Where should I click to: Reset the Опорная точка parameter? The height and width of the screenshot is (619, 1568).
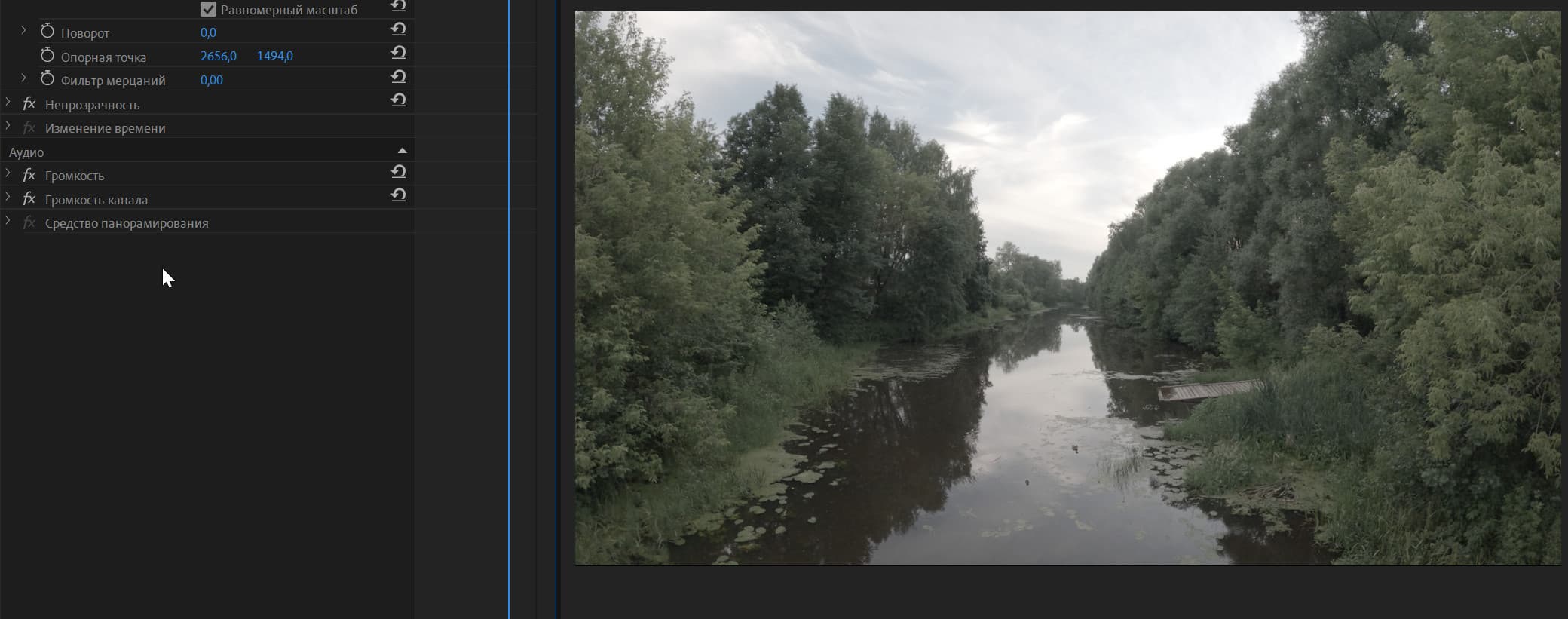[x=399, y=53]
